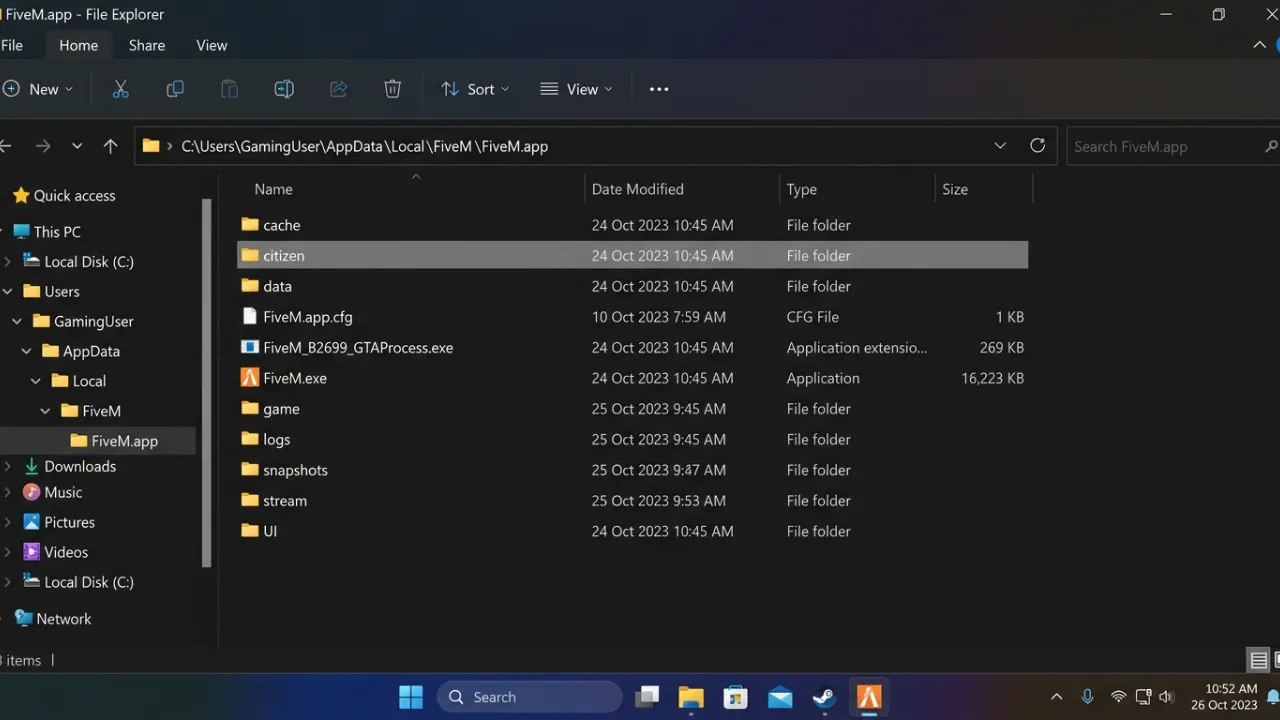
Task: Click the Share icon in toolbar
Action: click(x=338, y=89)
